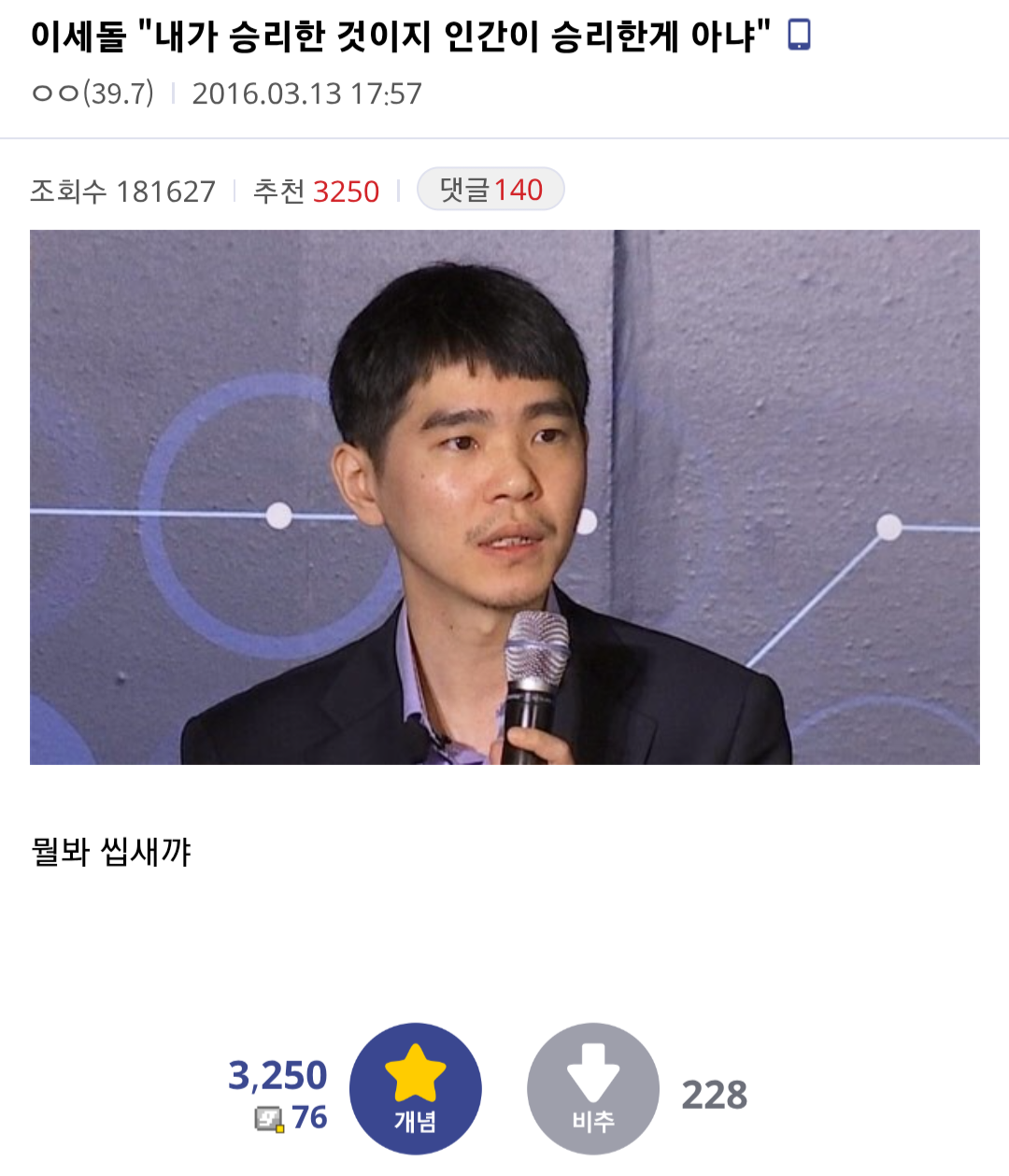Click the red 140 comment number
Image resolution: width=1009 pixels, height=1176 pixels.
pyautogui.click(x=519, y=190)
